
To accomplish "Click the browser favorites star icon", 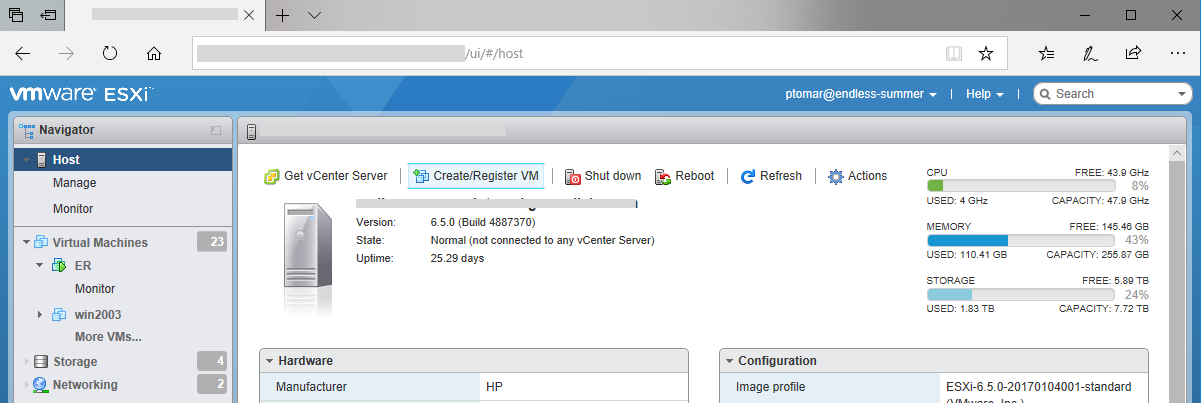I will pos(986,53).
